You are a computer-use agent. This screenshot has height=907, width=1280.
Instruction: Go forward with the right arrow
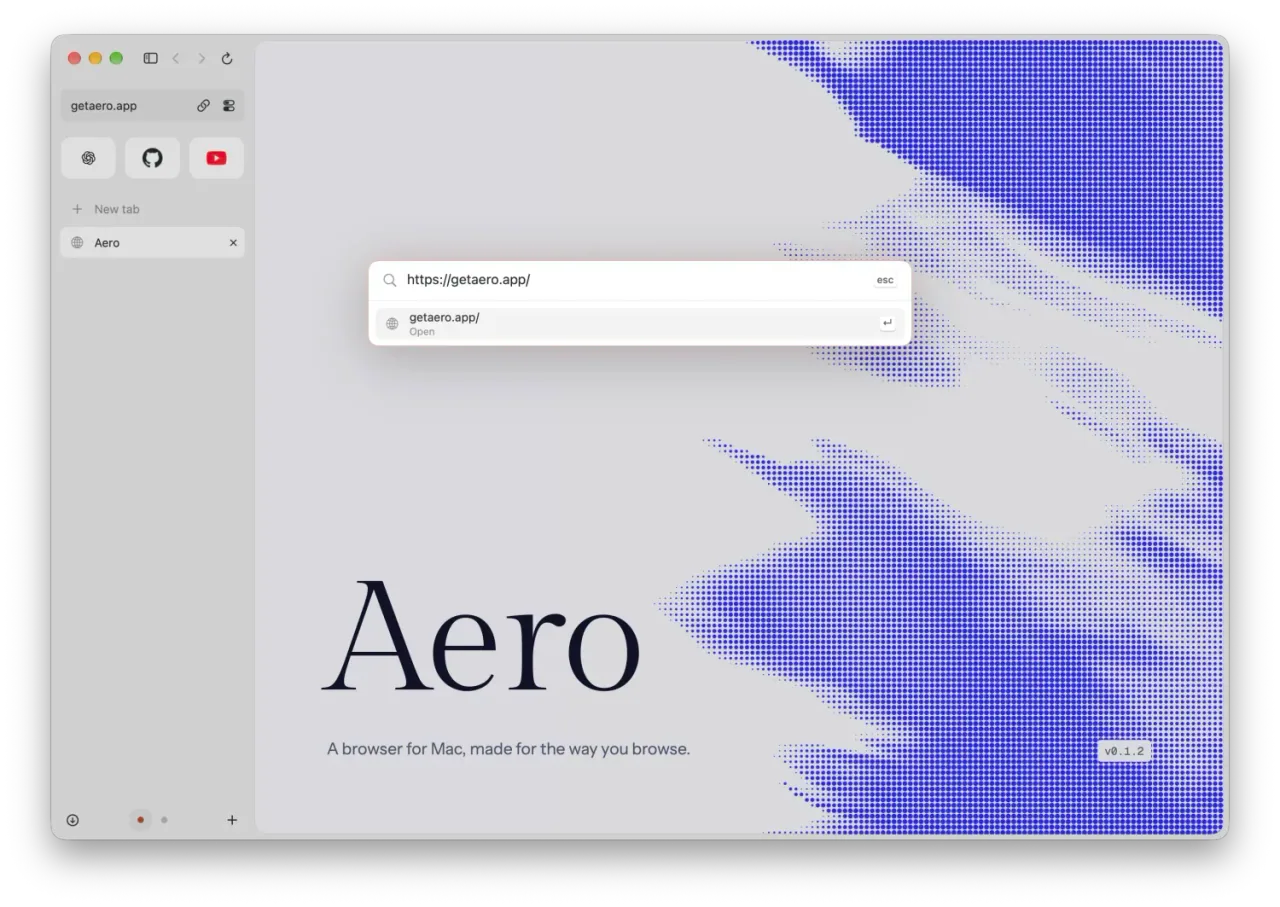click(201, 58)
